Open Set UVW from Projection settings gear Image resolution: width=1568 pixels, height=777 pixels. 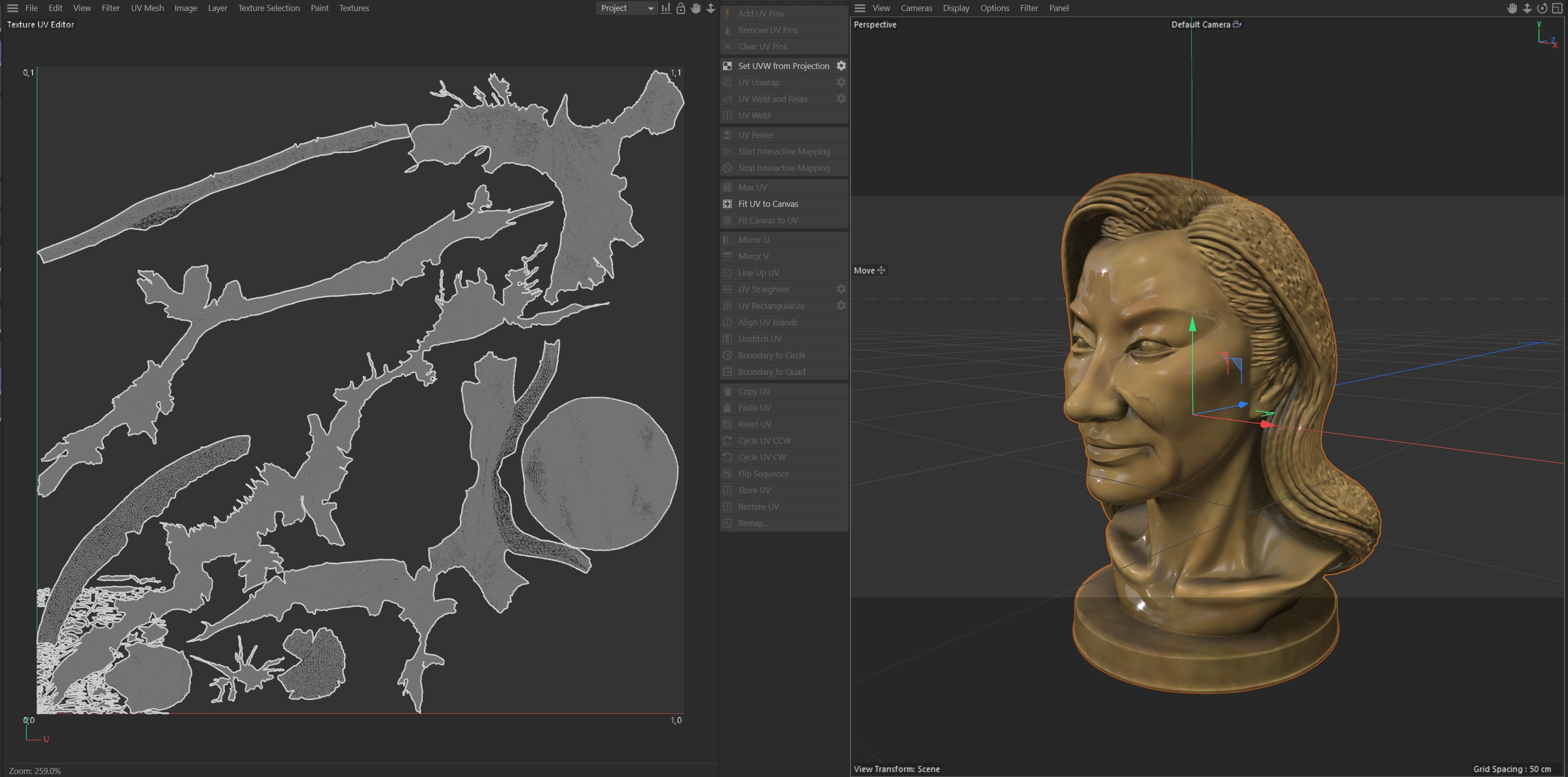[x=840, y=66]
